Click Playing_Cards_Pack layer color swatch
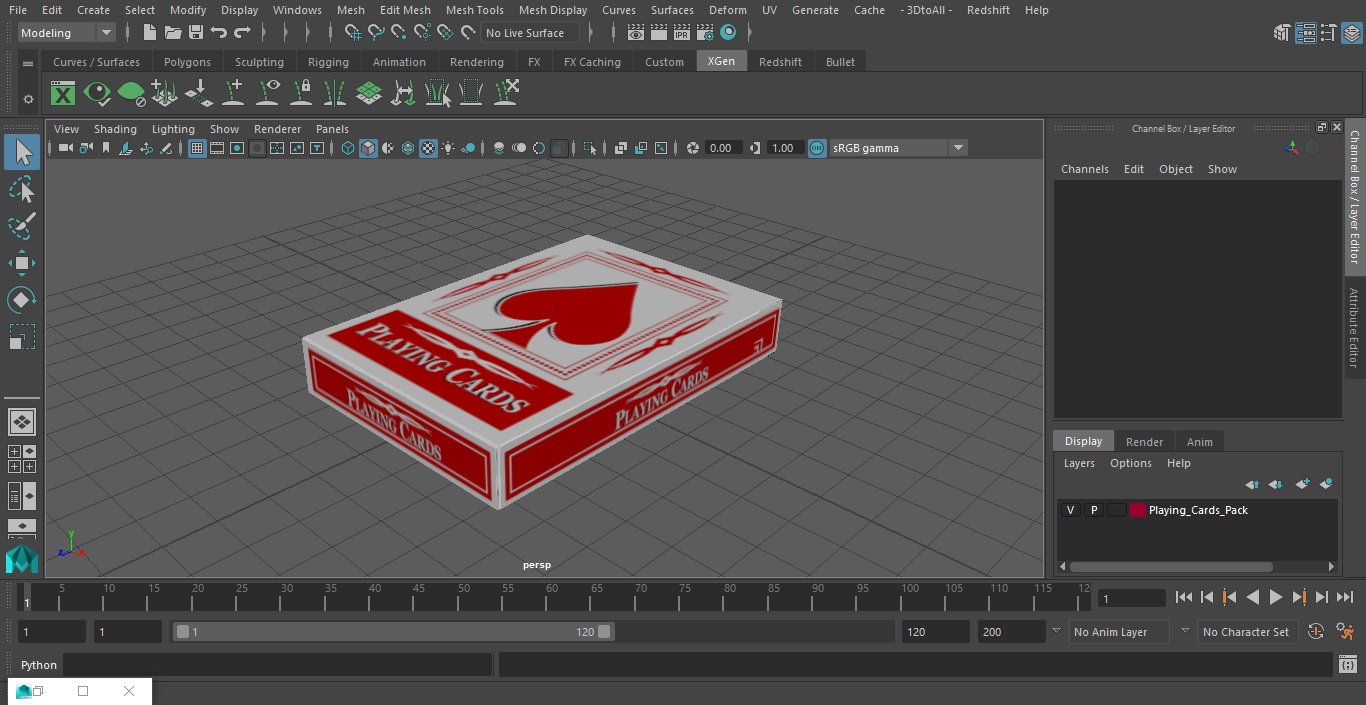The height and width of the screenshot is (705, 1366). pos(1138,510)
